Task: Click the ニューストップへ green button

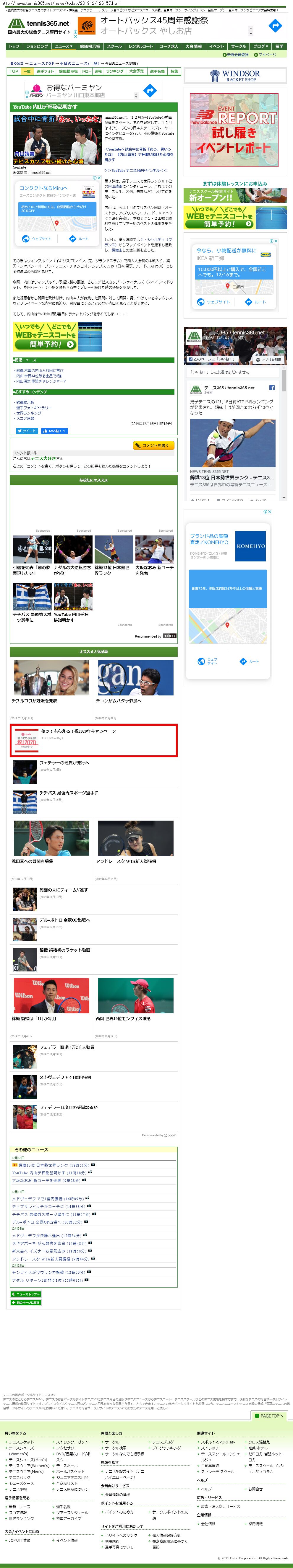Action: click(26, 1294)
